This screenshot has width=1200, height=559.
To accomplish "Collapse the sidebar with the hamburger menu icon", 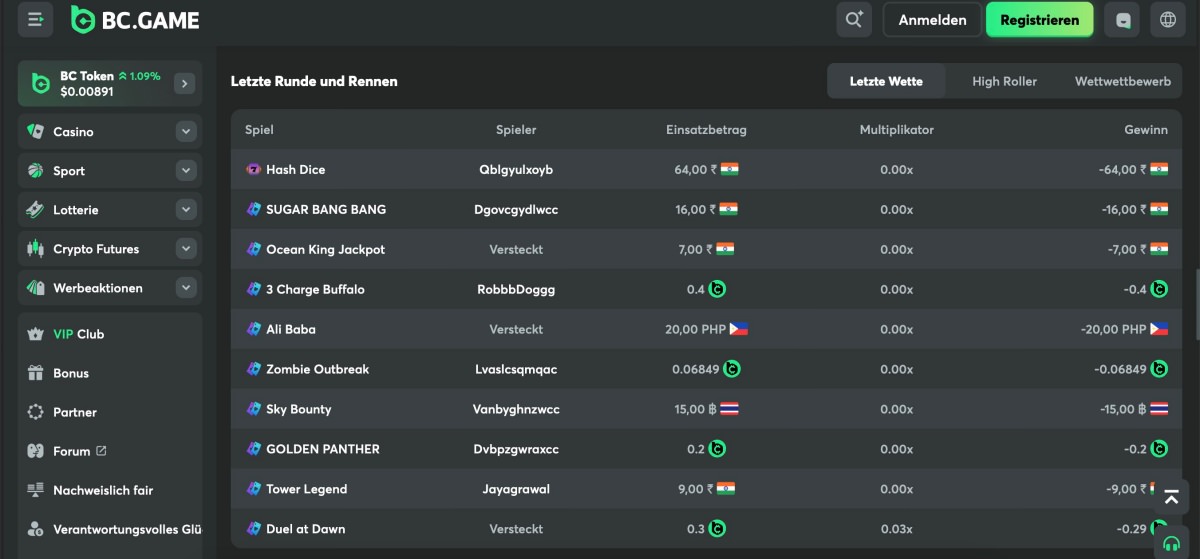I will coord(36,19).
